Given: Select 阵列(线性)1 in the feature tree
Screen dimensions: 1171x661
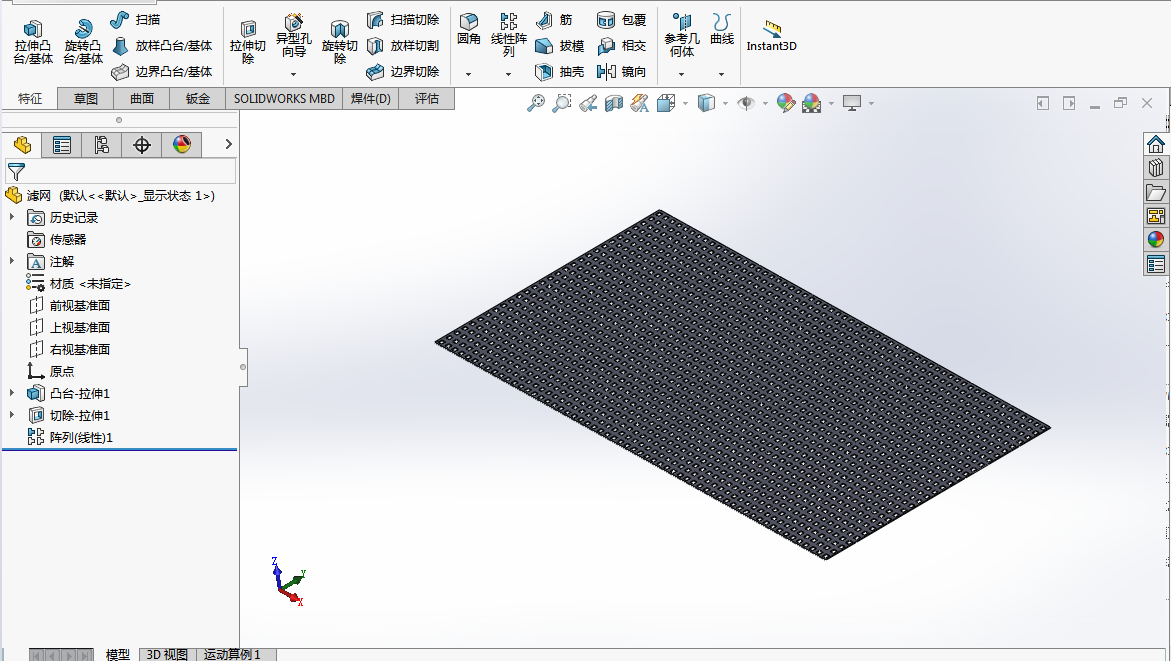Looking at the screenshot, I should [x=69, y=437].
